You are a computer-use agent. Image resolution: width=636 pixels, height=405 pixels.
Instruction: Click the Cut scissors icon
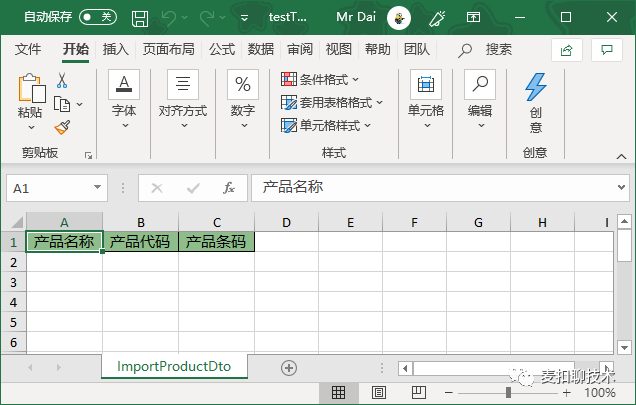pyautogui.click(x=62, y=80)
